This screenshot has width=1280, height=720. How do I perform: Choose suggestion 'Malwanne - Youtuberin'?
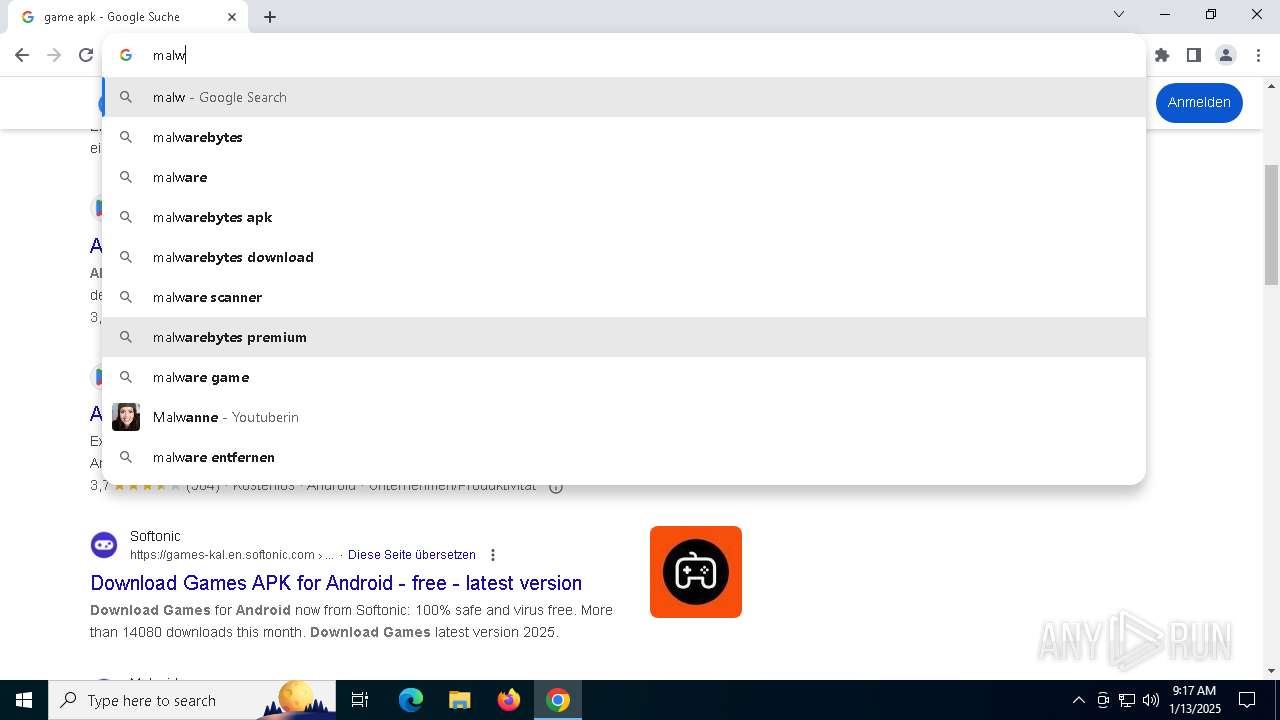pyautogui.click(x=624, y=417)
